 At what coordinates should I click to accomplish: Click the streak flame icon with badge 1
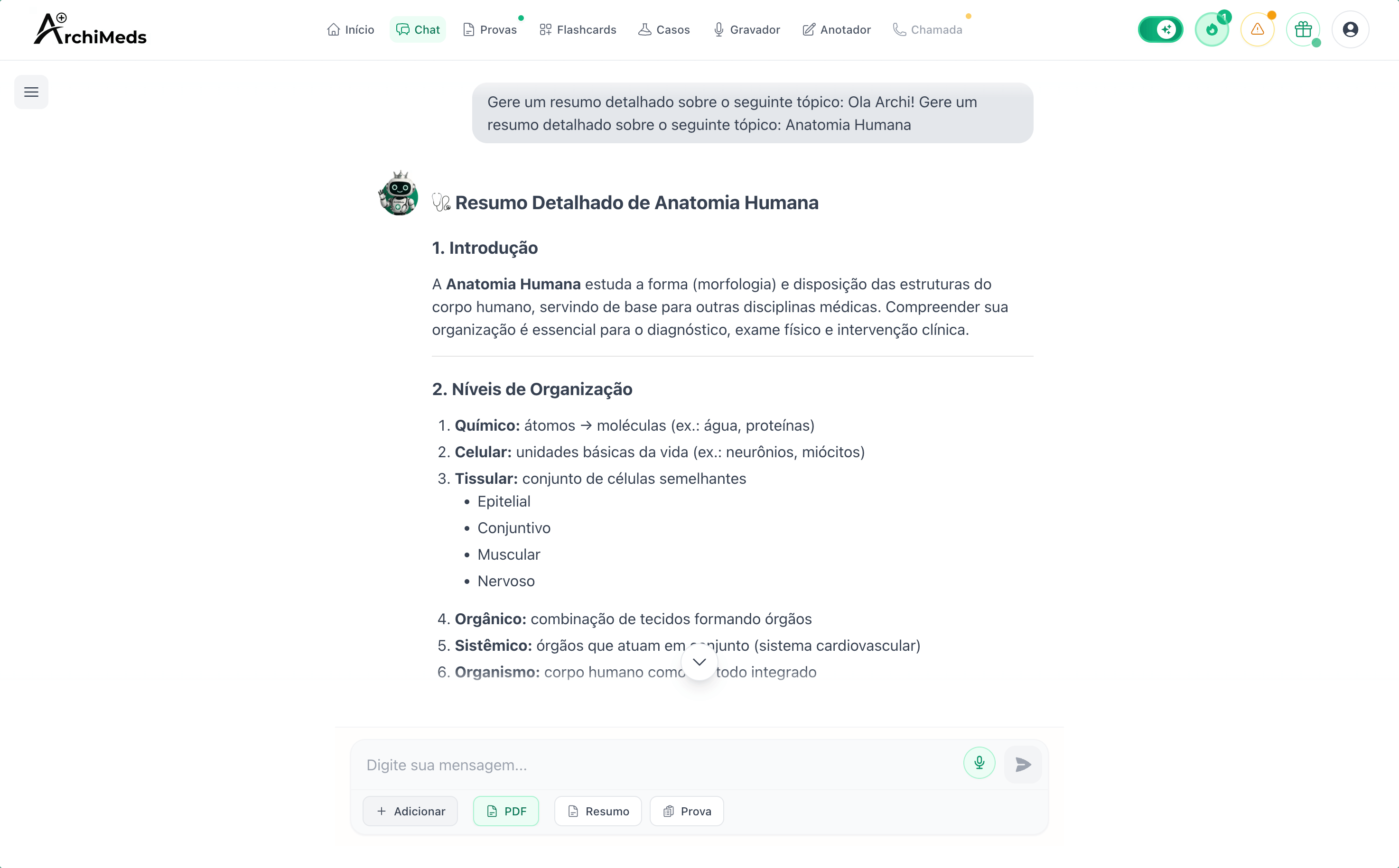(1212, 29)
